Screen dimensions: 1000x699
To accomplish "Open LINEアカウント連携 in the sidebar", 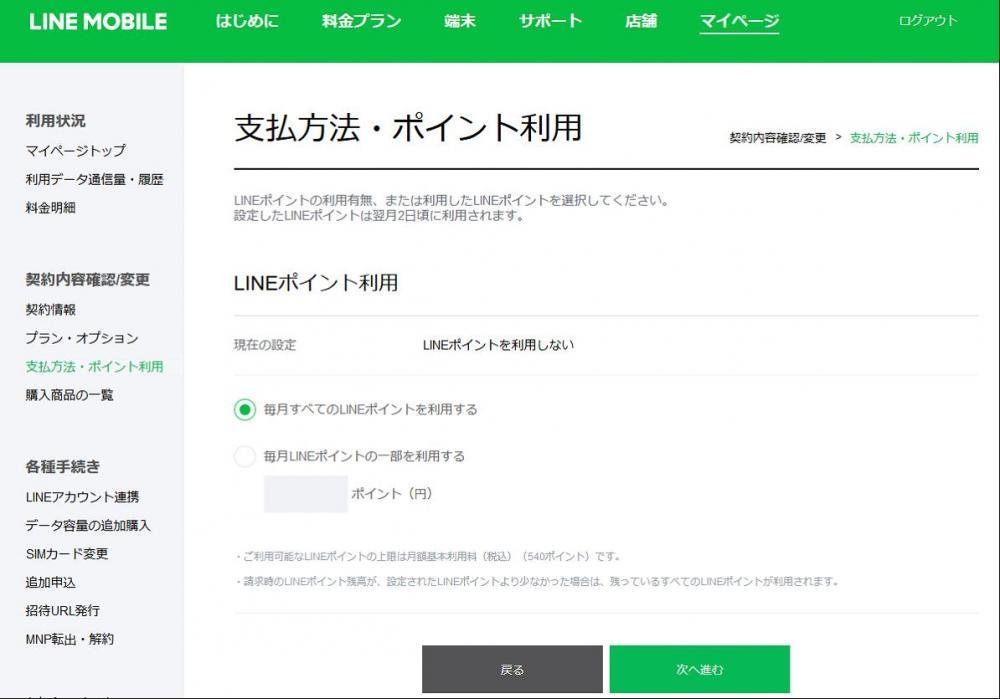I will click(x=82, y=497).
